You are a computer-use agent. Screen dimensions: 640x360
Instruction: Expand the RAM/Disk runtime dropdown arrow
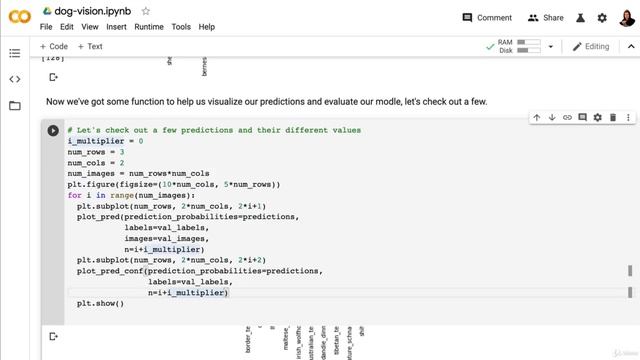pos(551,47)
